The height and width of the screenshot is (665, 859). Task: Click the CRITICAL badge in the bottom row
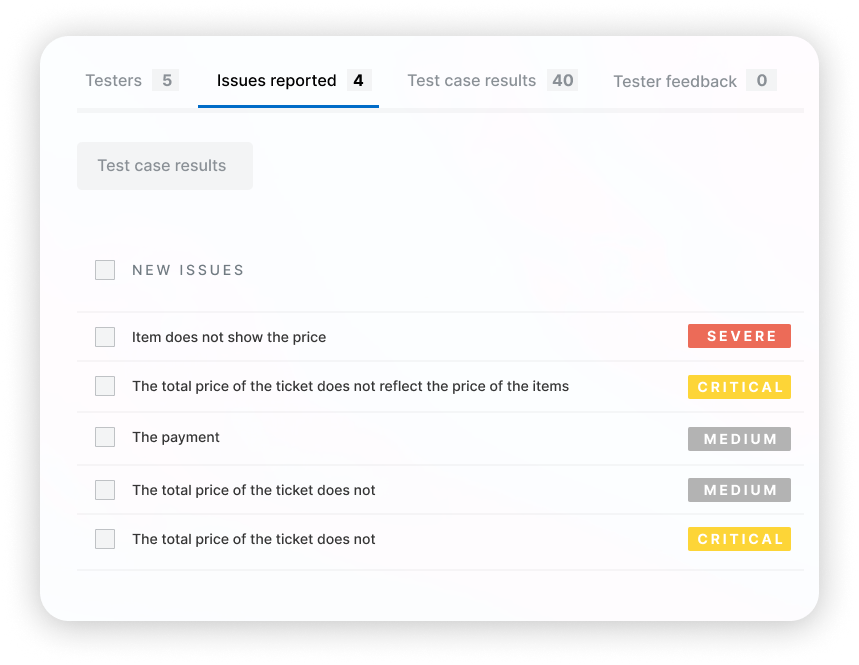(739, 539)
